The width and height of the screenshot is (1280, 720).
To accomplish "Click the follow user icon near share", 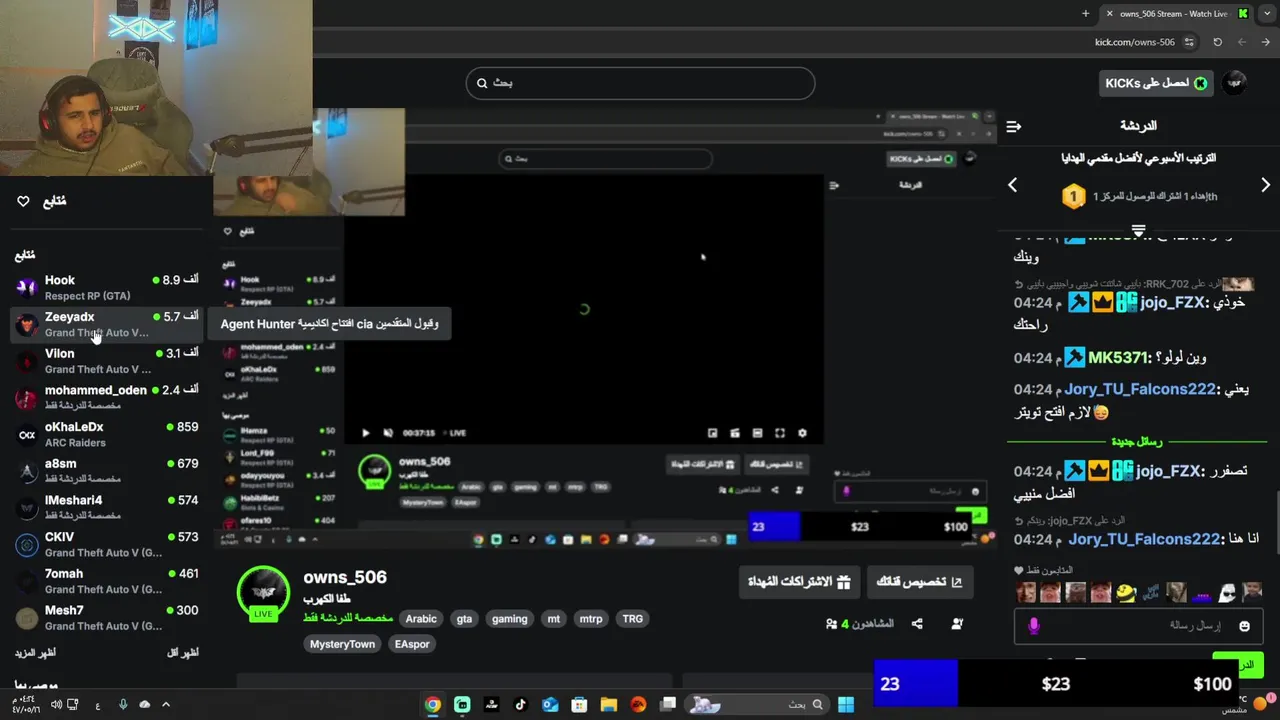I will click(957, 624).
